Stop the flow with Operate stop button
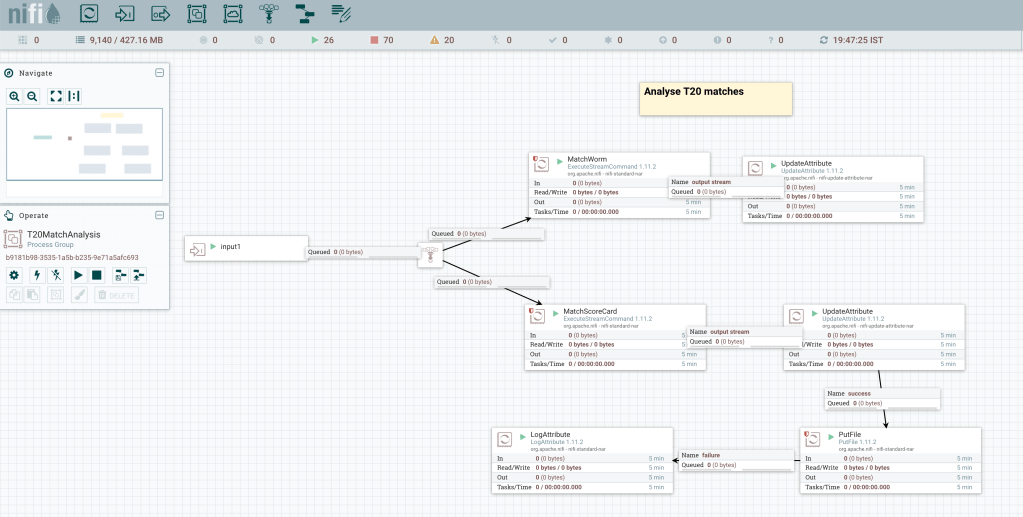 pyautogui.click(x=97, y=275)
